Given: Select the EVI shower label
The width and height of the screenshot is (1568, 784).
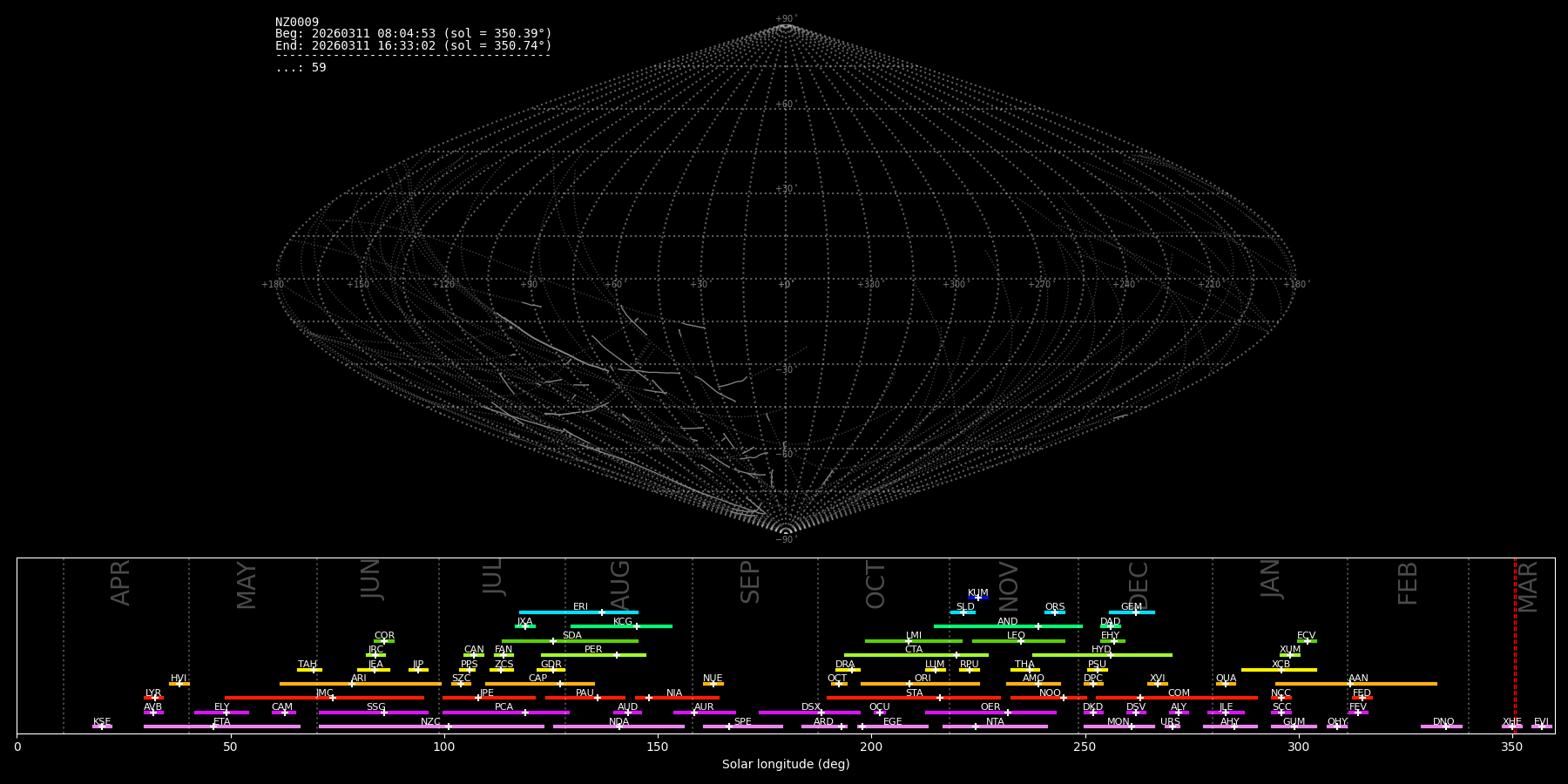Looking at the screenshot, I should click(x=1542, y=722).
